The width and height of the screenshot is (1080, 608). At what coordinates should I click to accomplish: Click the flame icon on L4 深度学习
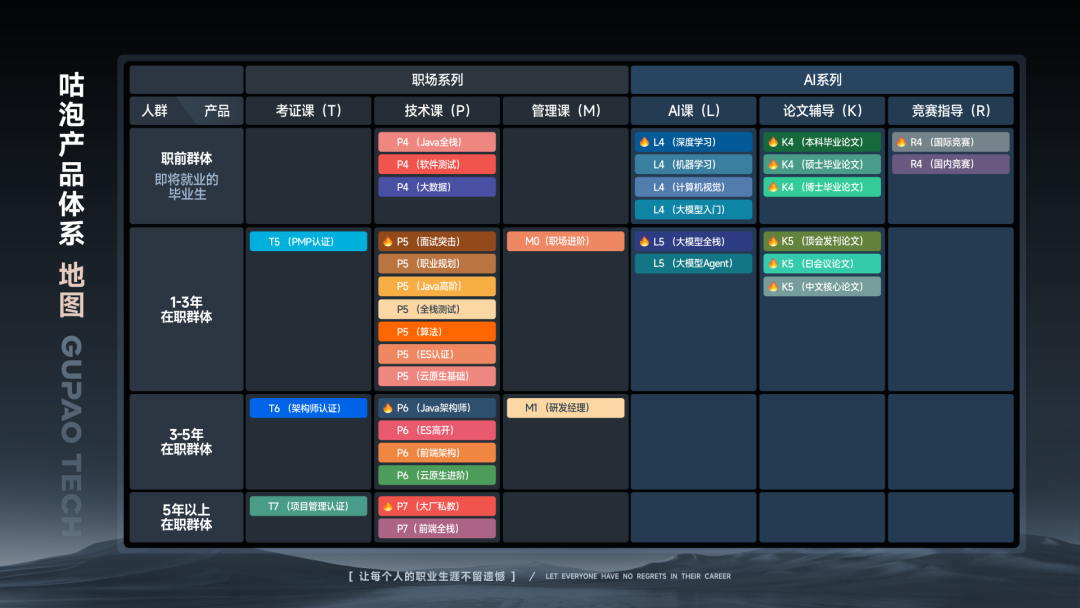[x=644, y=142]
